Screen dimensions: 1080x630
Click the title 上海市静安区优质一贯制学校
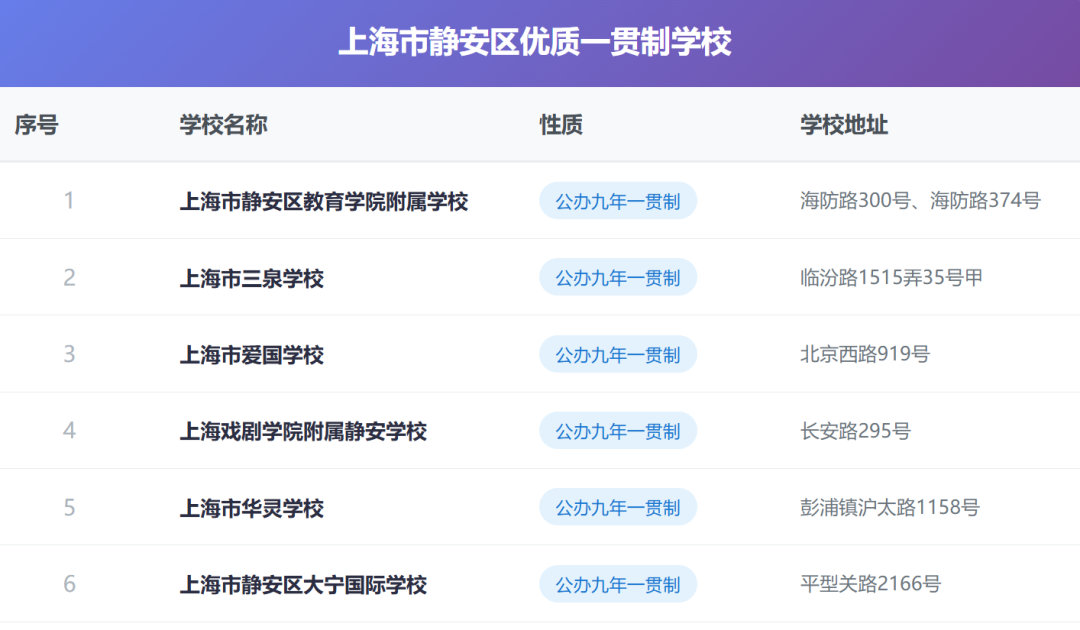click(534, 41)
